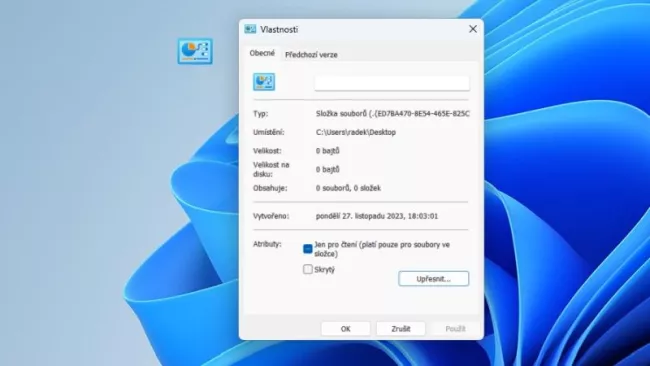Click the Velikost value 0 bajtů
Viewport: 650px width, 366px height.
(327, 151)
